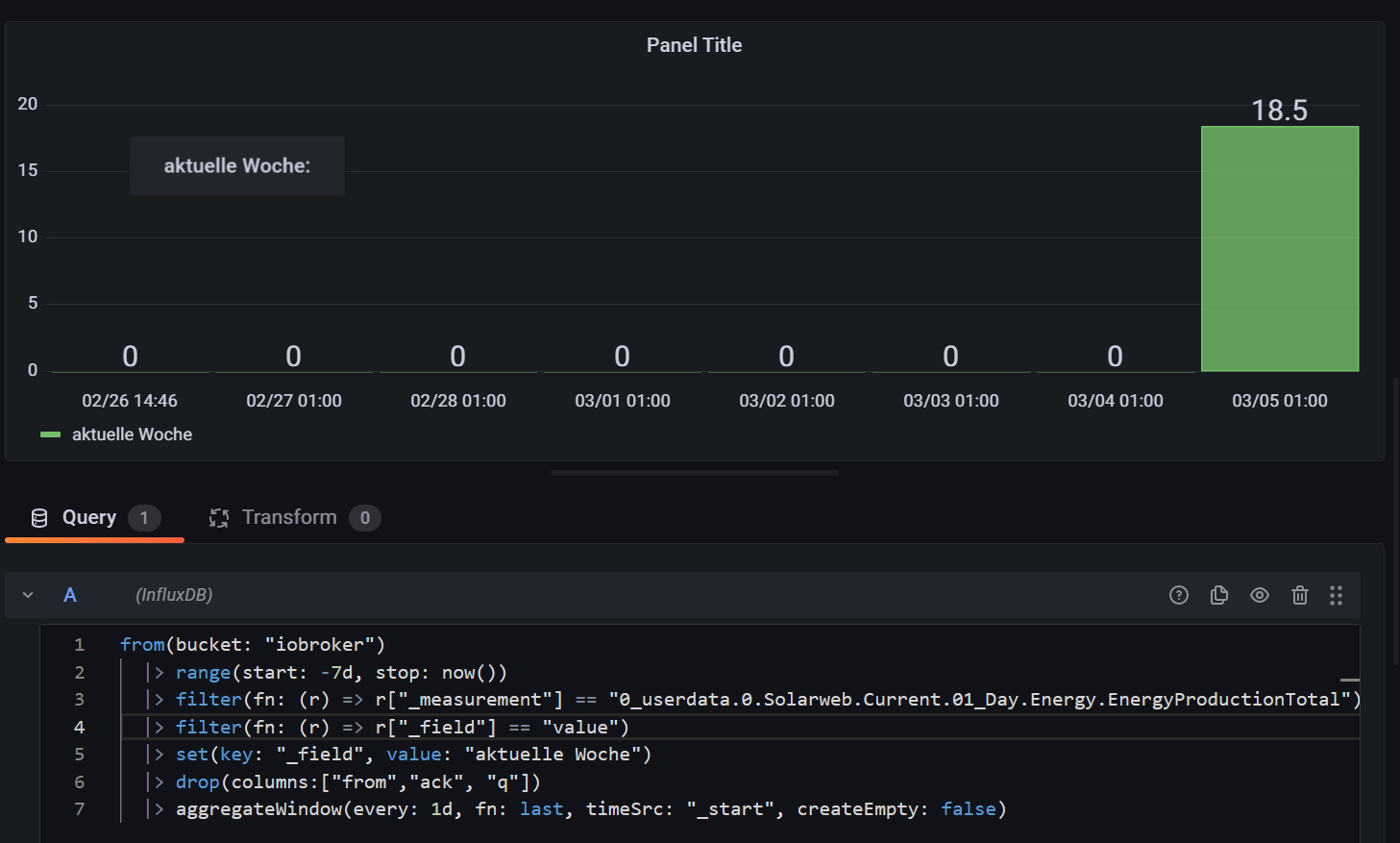
Task: Click the 02/28 01:00 axis label
Action: click(x=458, y=401)
